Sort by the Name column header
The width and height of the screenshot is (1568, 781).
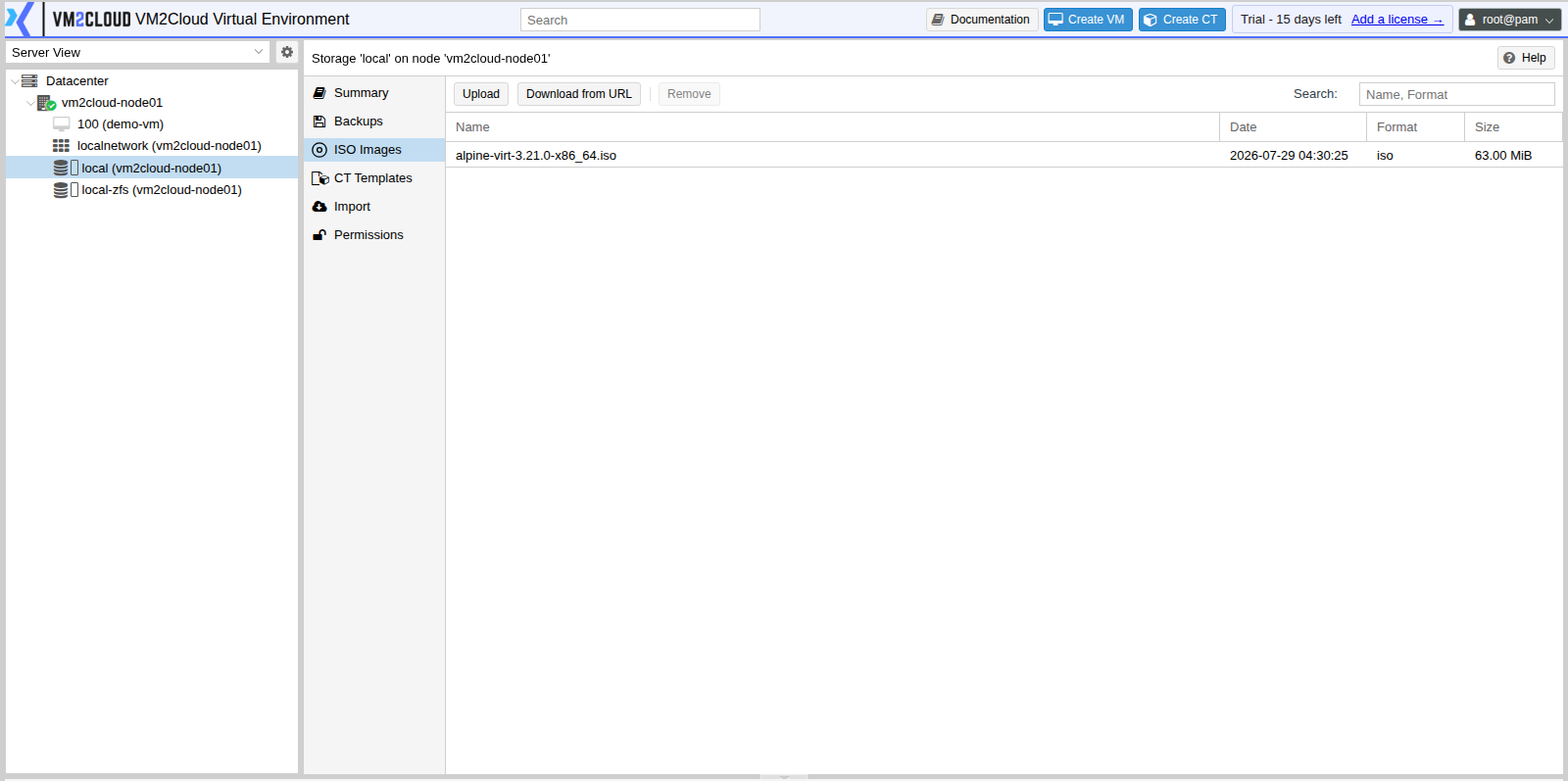point(832,127)
